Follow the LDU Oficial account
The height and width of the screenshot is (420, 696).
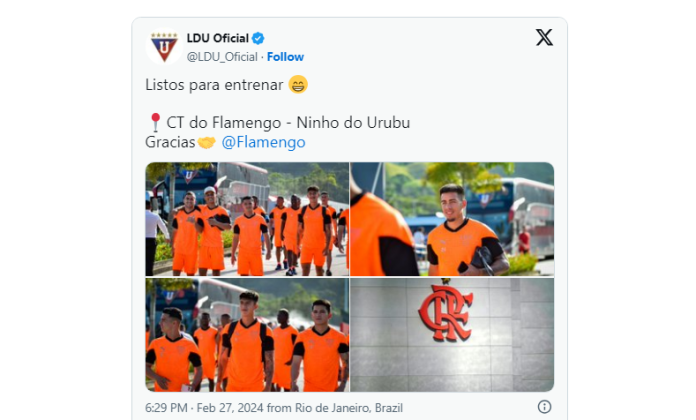tap(285, 57)
